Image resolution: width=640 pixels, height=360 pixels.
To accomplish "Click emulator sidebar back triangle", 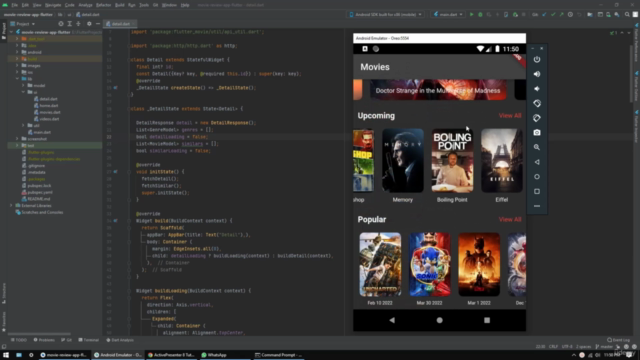I will 537,162.
